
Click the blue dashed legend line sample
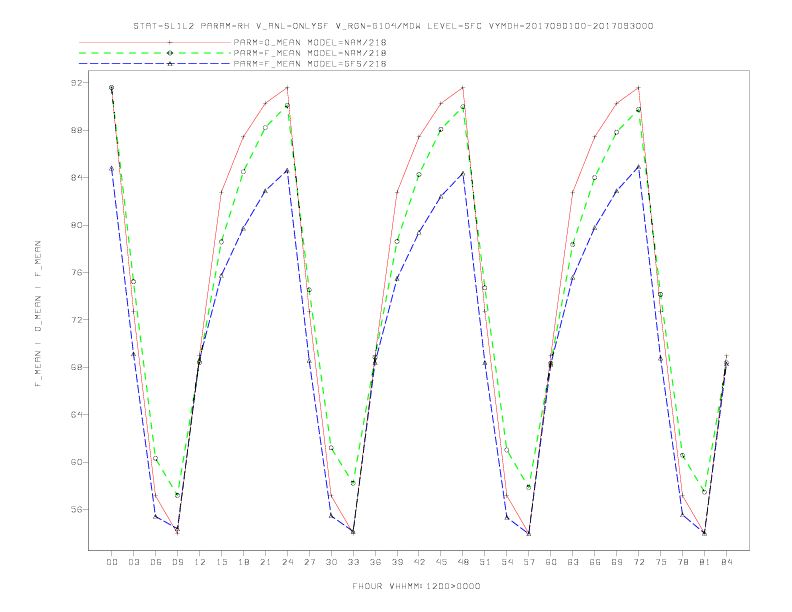click(x=155, y=64)
